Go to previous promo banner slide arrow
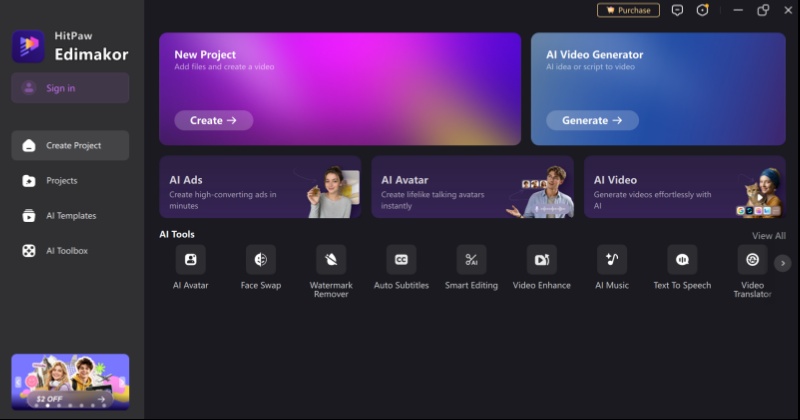Viewport: 800px width, 420px height. (x=18, y=382)
